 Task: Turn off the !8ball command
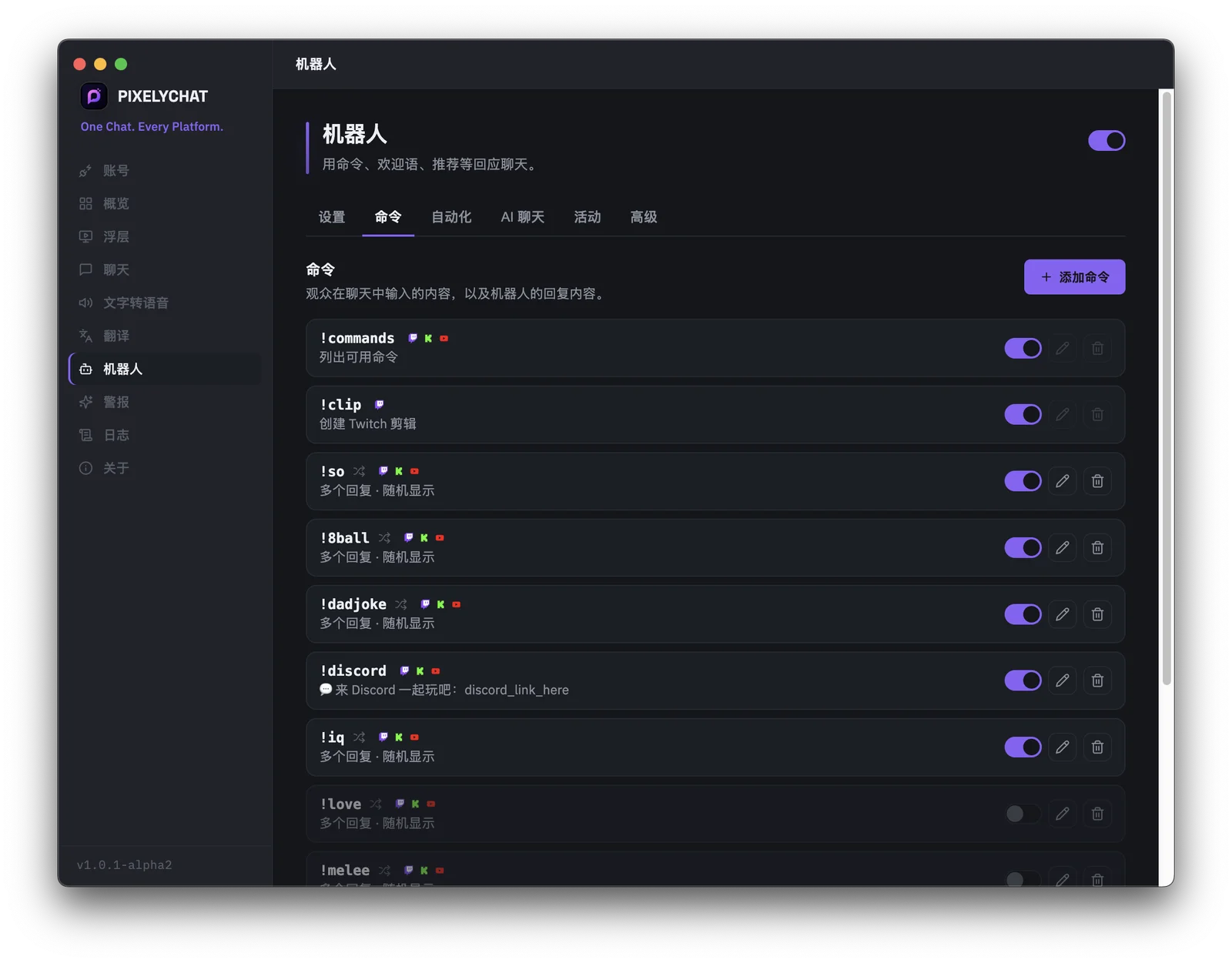tap(1023, 547)
